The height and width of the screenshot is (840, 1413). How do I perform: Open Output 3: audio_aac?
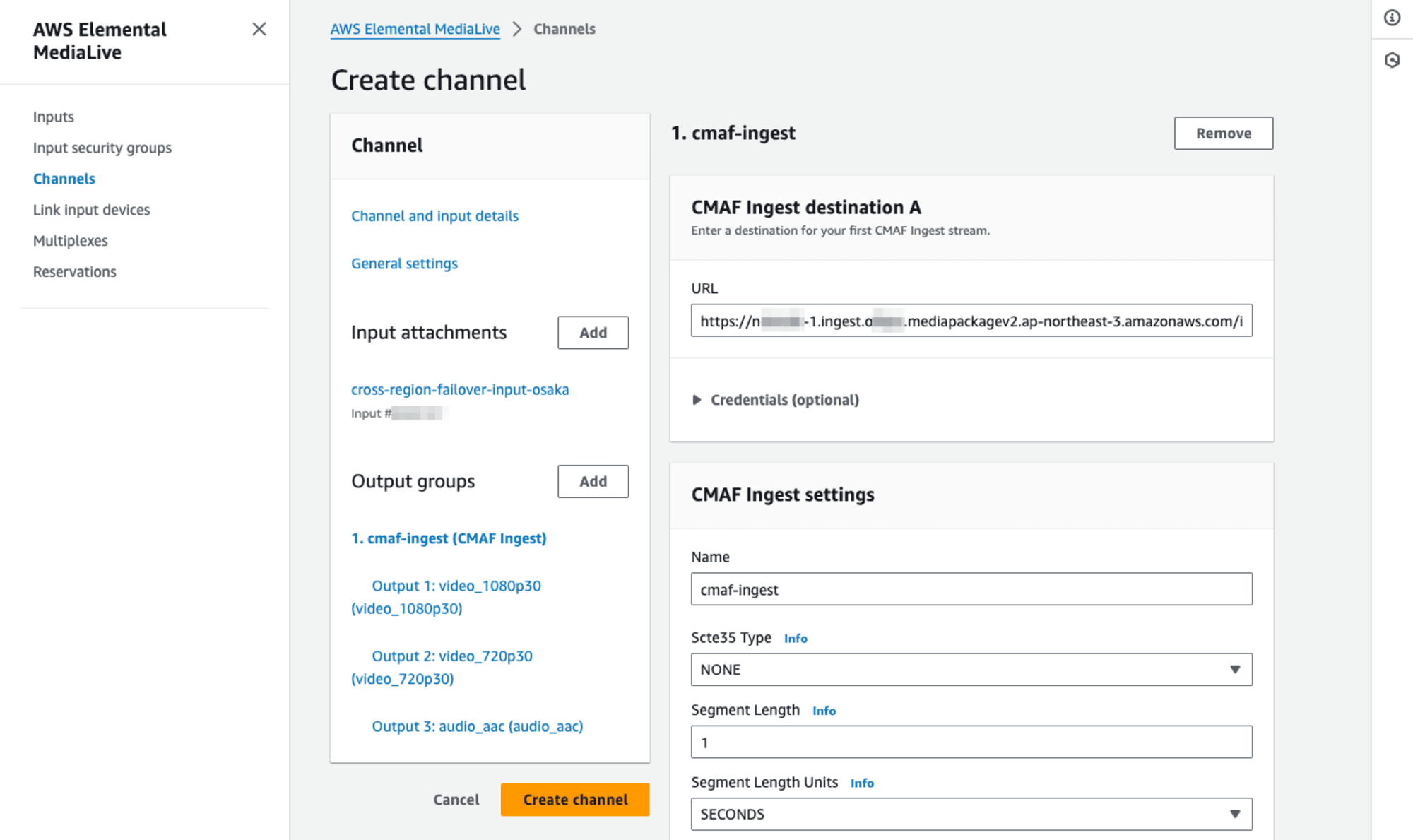pyautogui.click(x=478, y=726)
